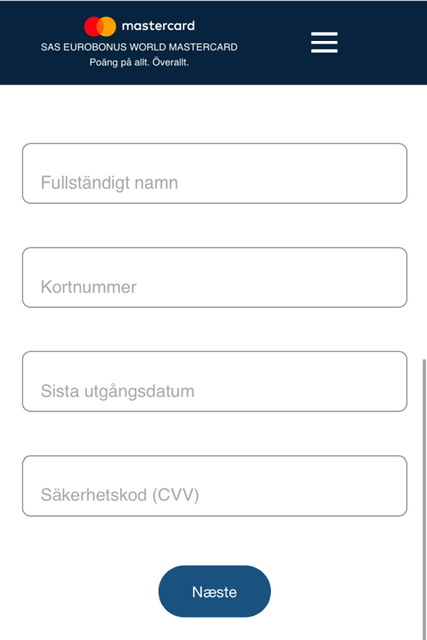
Task: Click the Sista utgångsdatum placeholder text
Action: [x=118, y=391]
